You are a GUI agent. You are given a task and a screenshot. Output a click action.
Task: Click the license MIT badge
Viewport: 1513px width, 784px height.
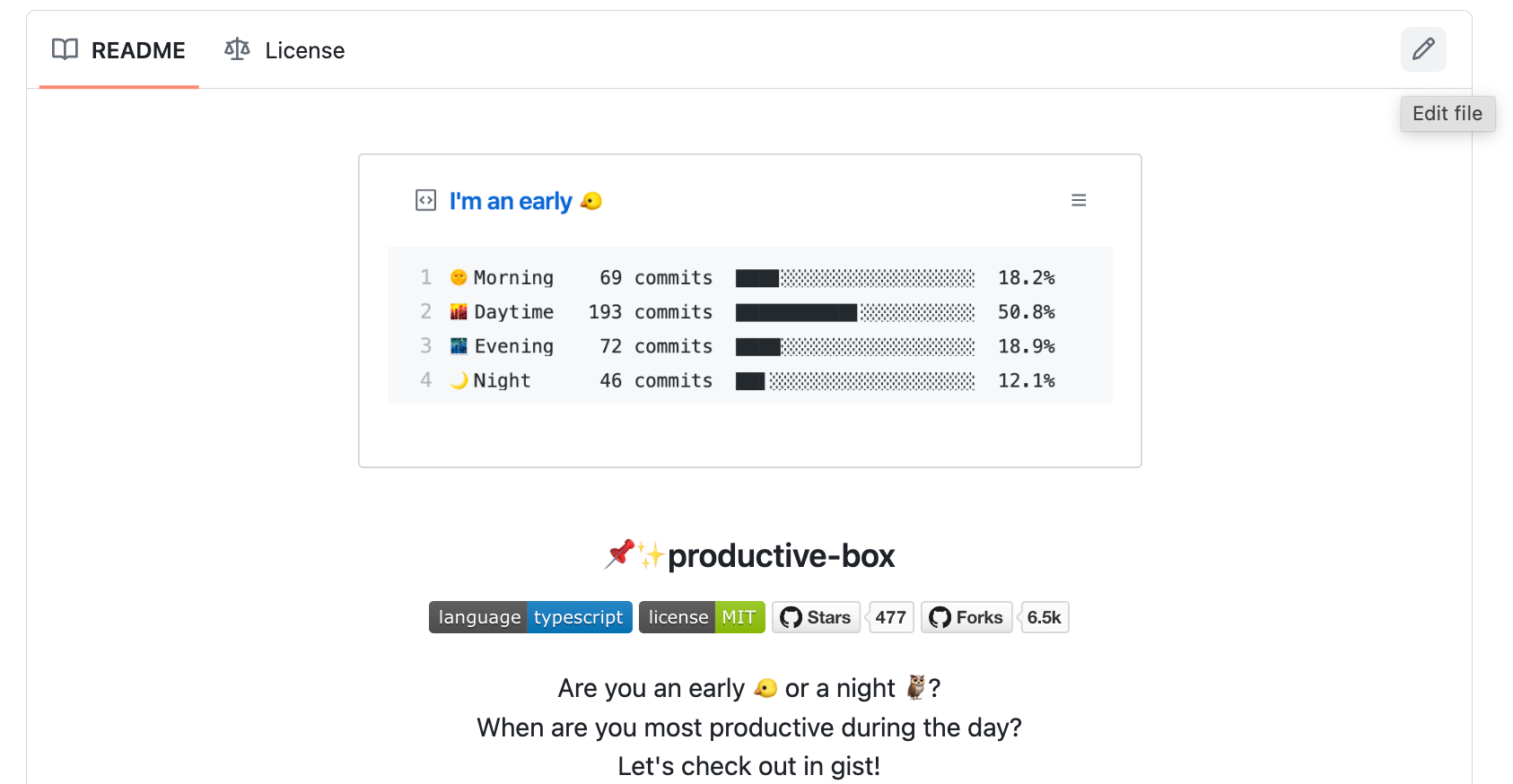click(x=702, y=617)
